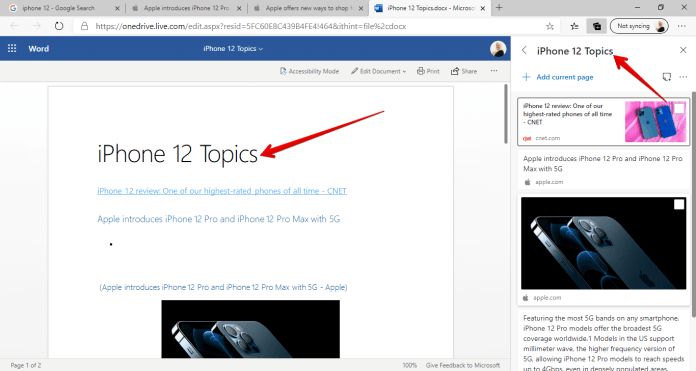The width and height of the screenshot is (696, 371).
Task: Go forward one page in browser
Action: 36,26
